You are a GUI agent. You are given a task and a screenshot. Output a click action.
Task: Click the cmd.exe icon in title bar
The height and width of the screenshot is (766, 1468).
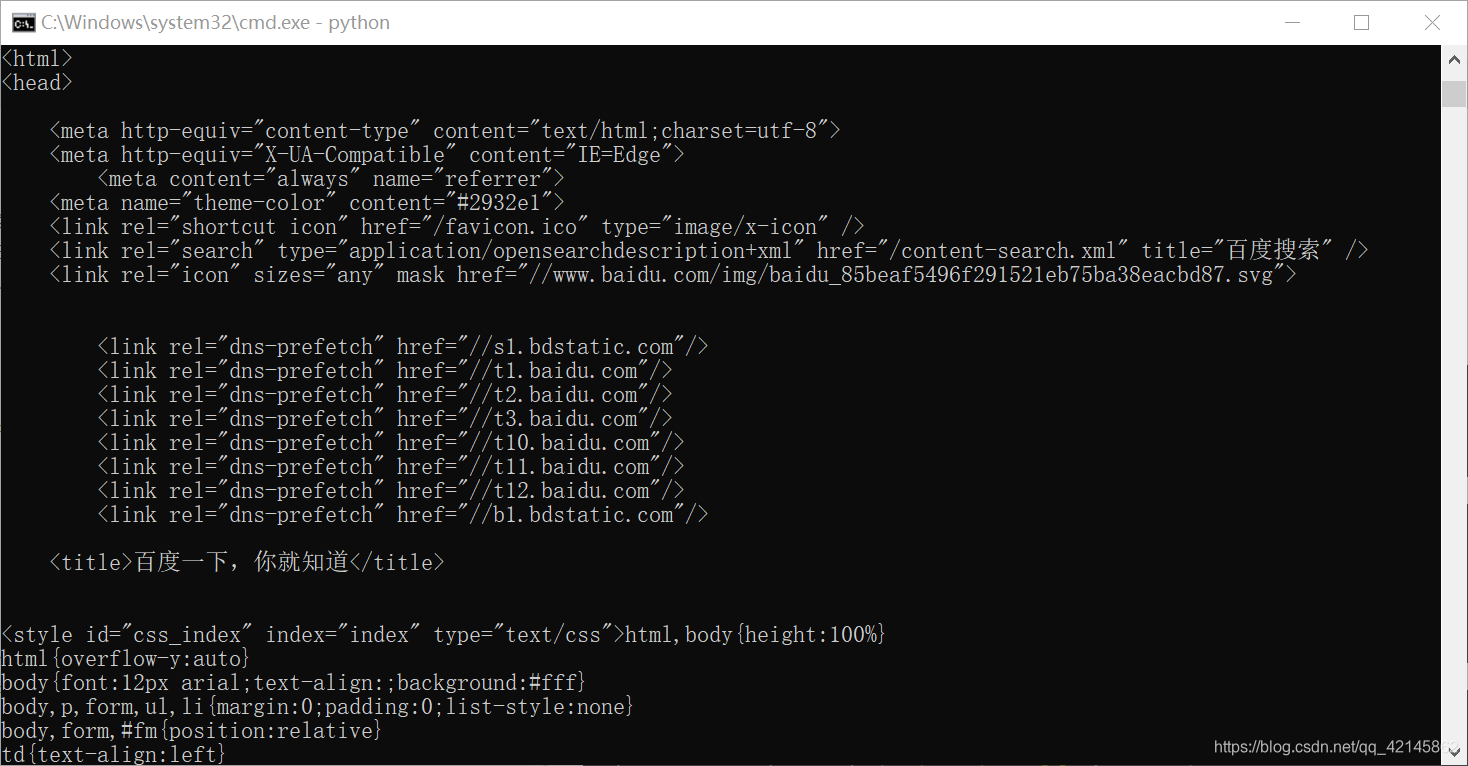pos(24,22)
